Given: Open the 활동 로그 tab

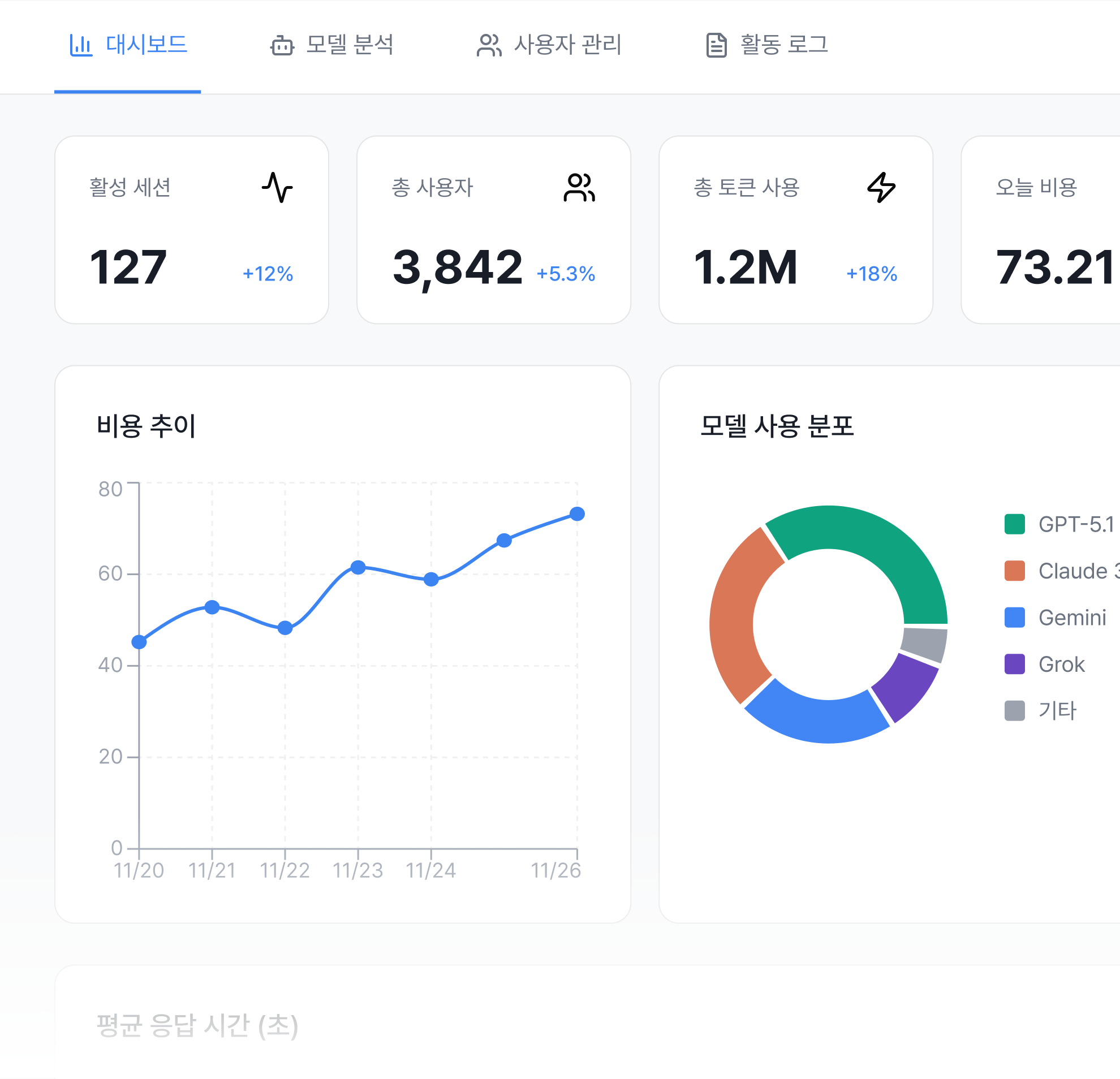Looking at the screenshot, I should tap(783, 45).
